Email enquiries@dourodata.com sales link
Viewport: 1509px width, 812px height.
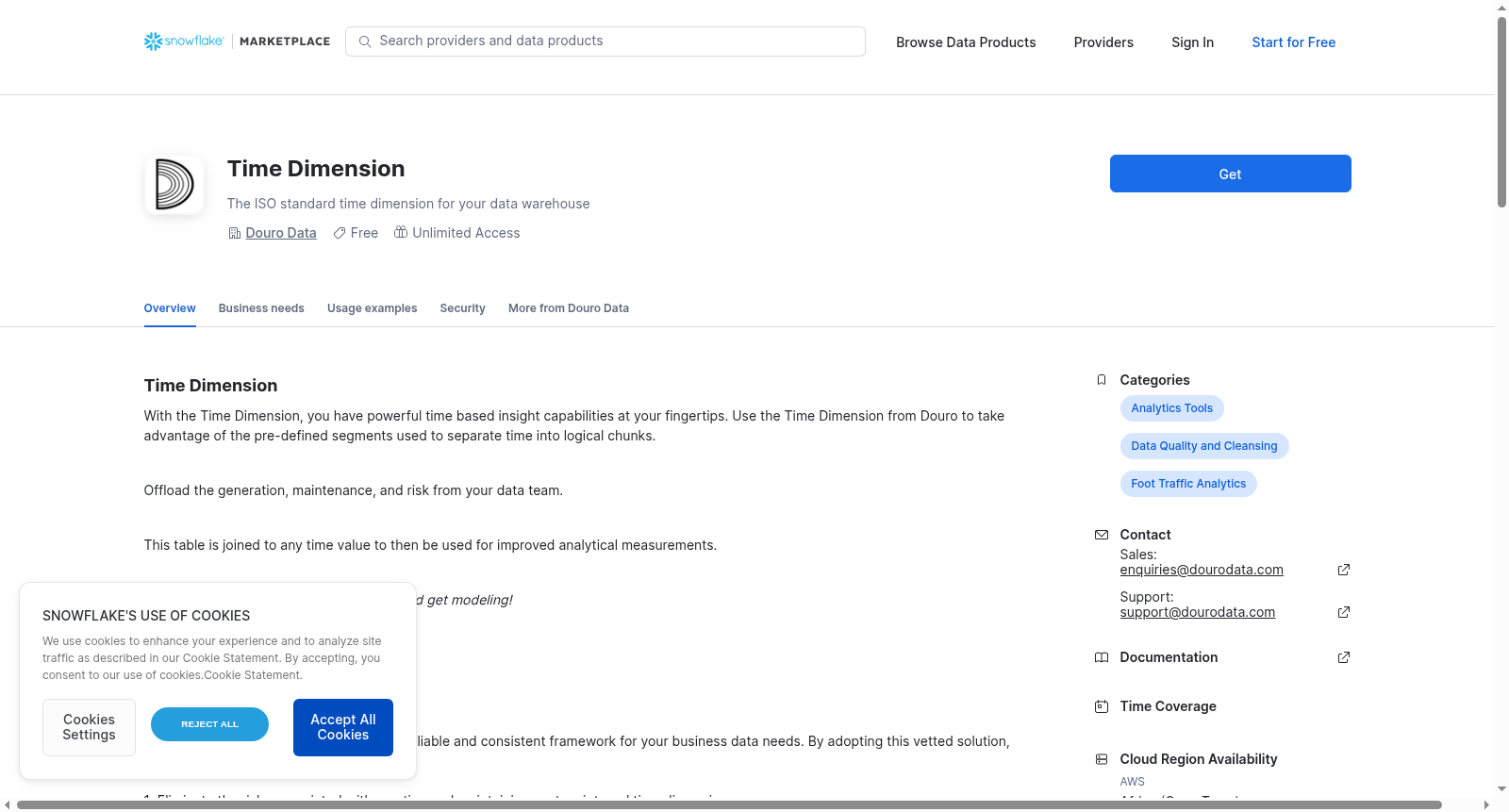pyautogui.click(x=1202, y=570)
